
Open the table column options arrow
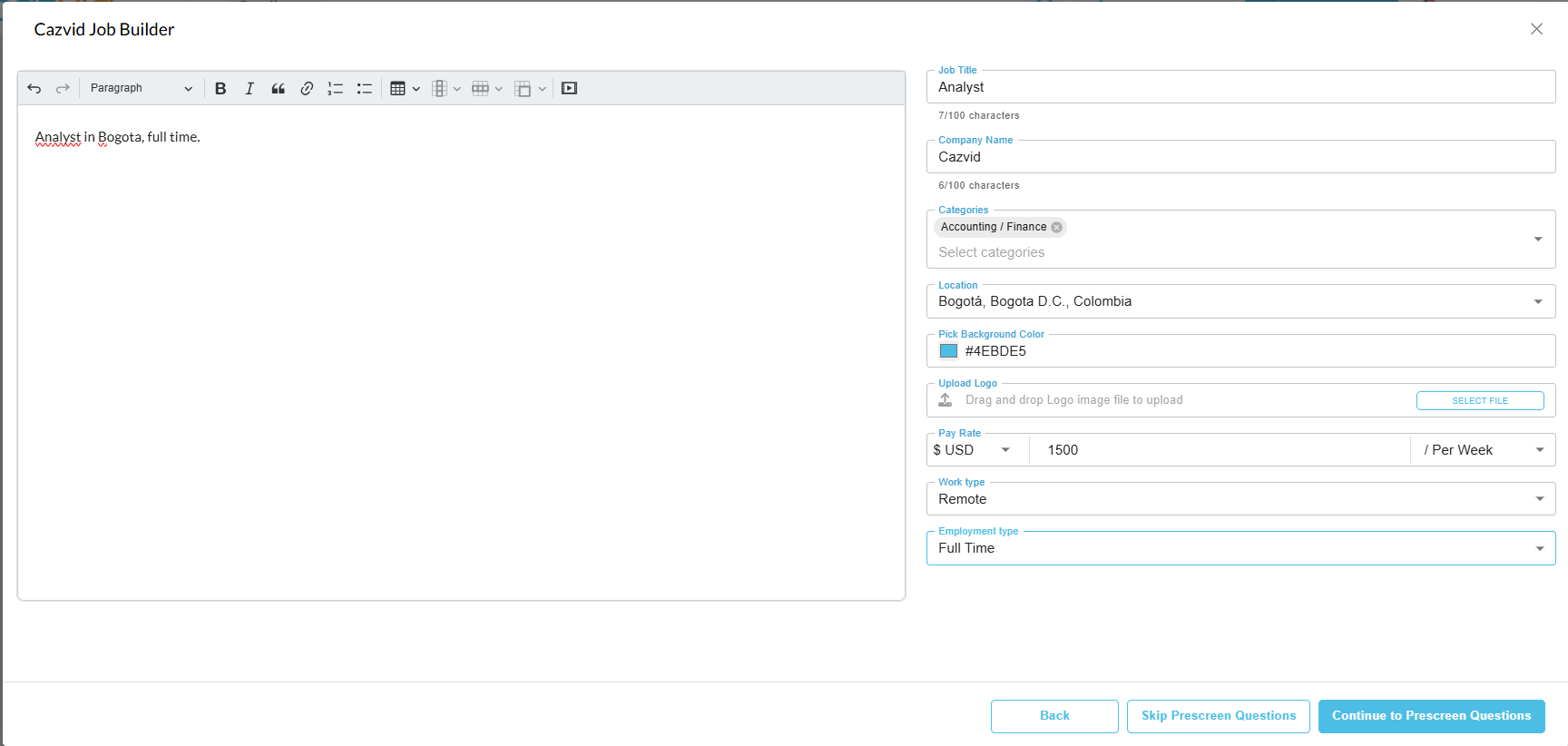pyautogui.click(x=457, y=89)
